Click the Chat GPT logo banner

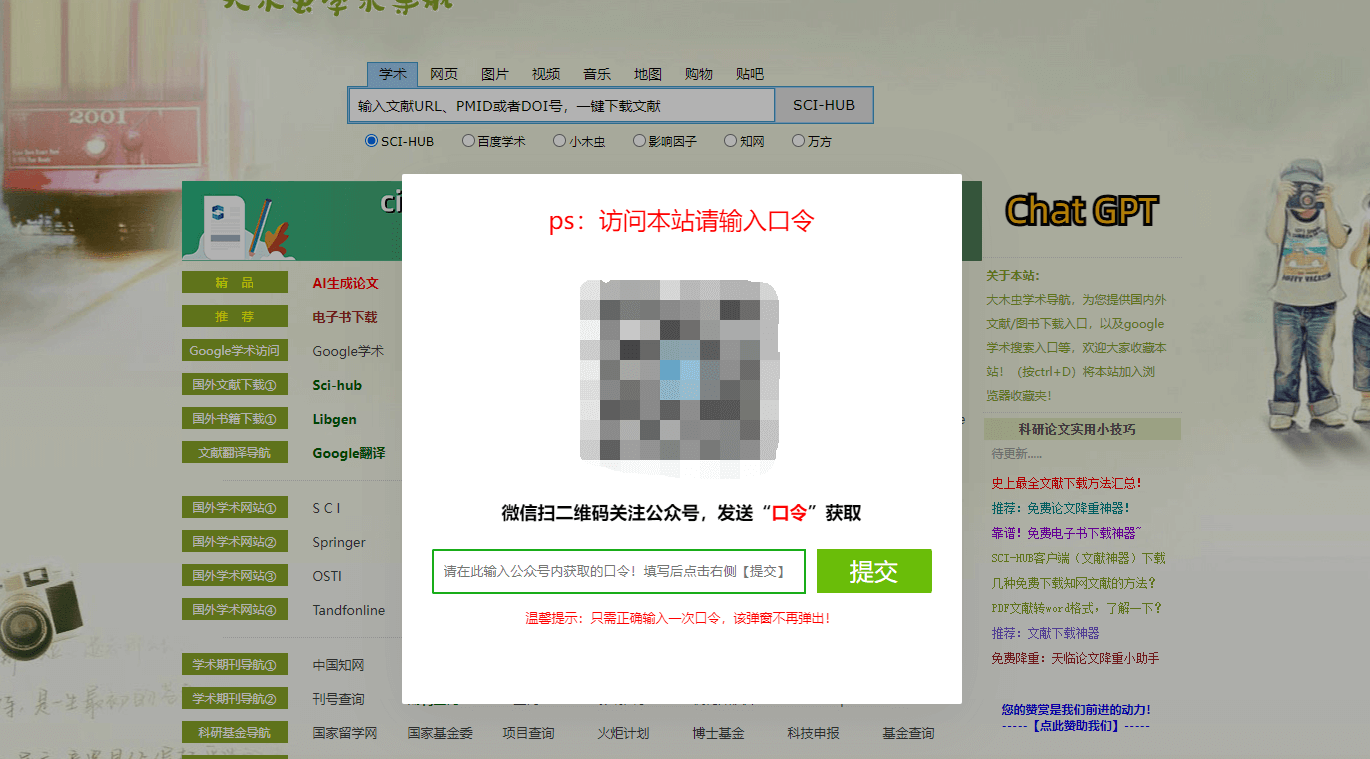click(1081, 212)
